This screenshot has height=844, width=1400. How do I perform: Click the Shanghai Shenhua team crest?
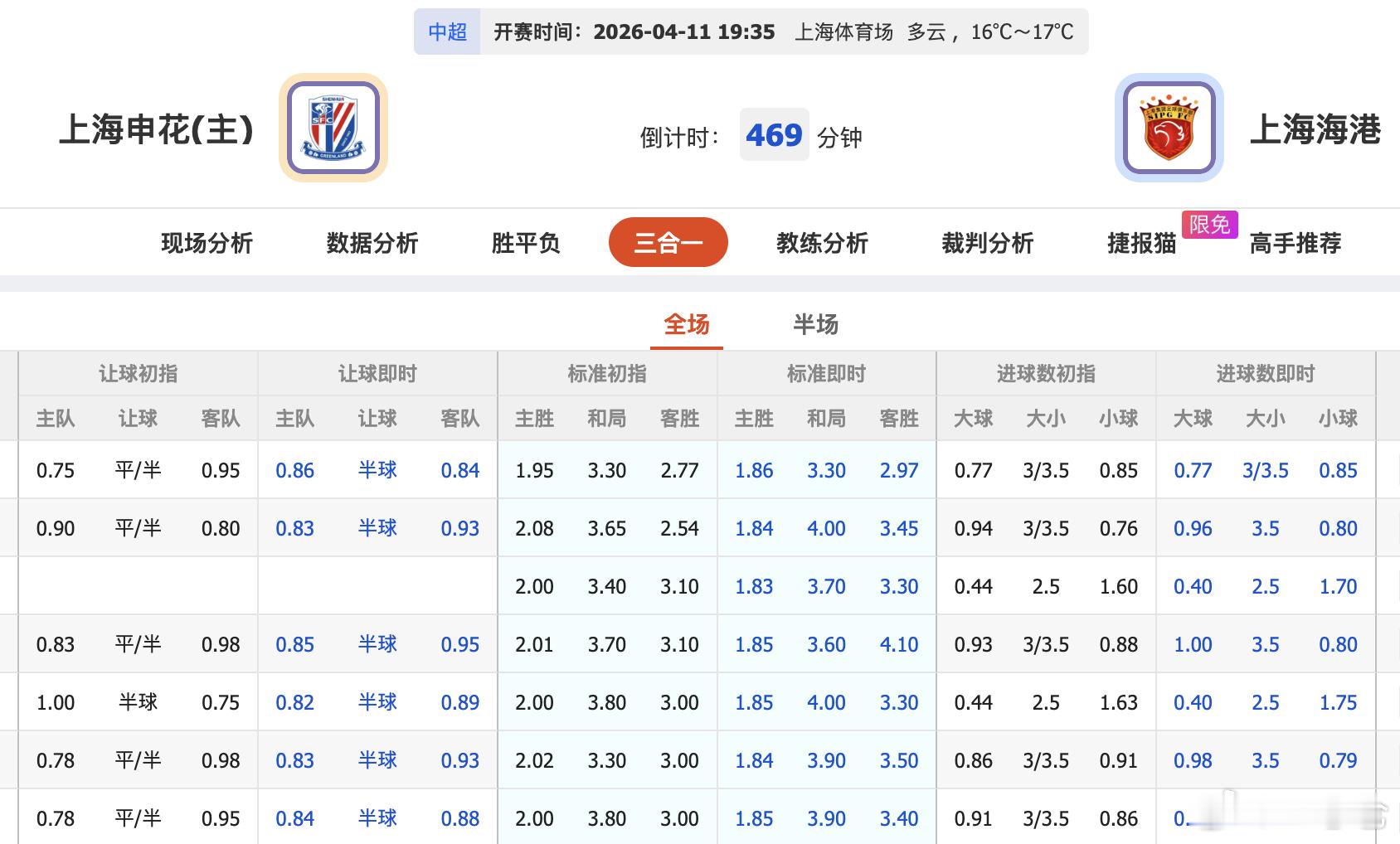(333, 128)
